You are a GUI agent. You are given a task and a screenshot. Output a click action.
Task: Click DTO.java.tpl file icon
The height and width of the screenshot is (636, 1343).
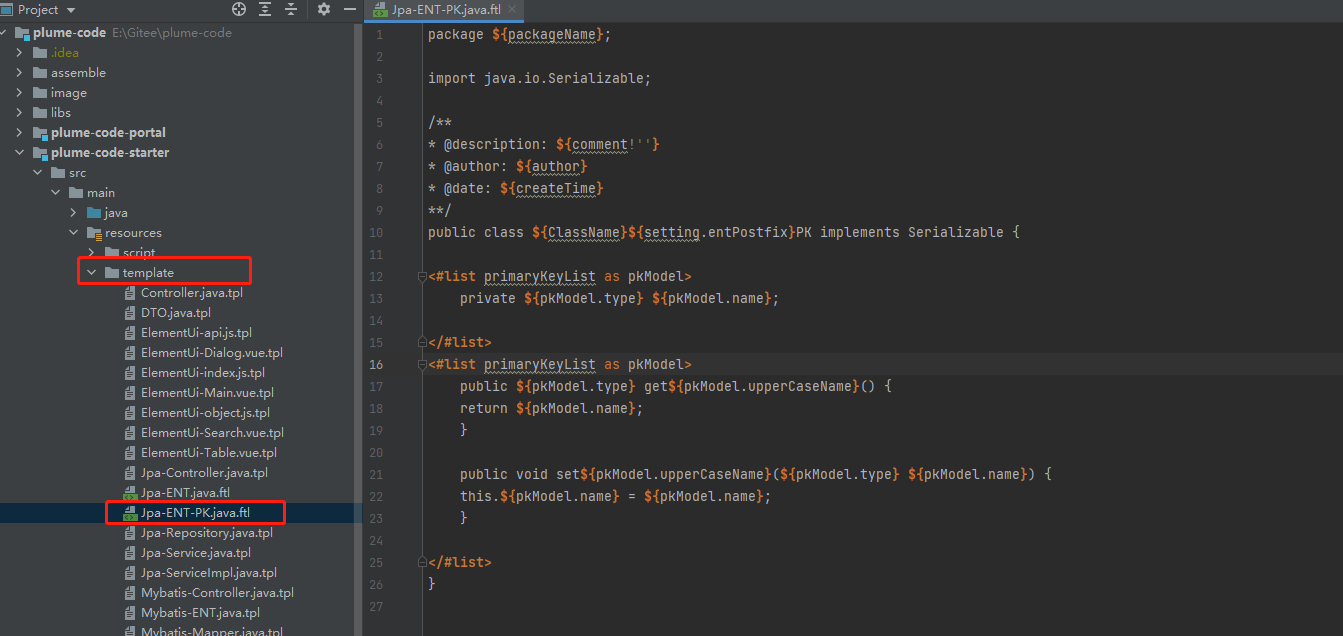click(130, 313)
